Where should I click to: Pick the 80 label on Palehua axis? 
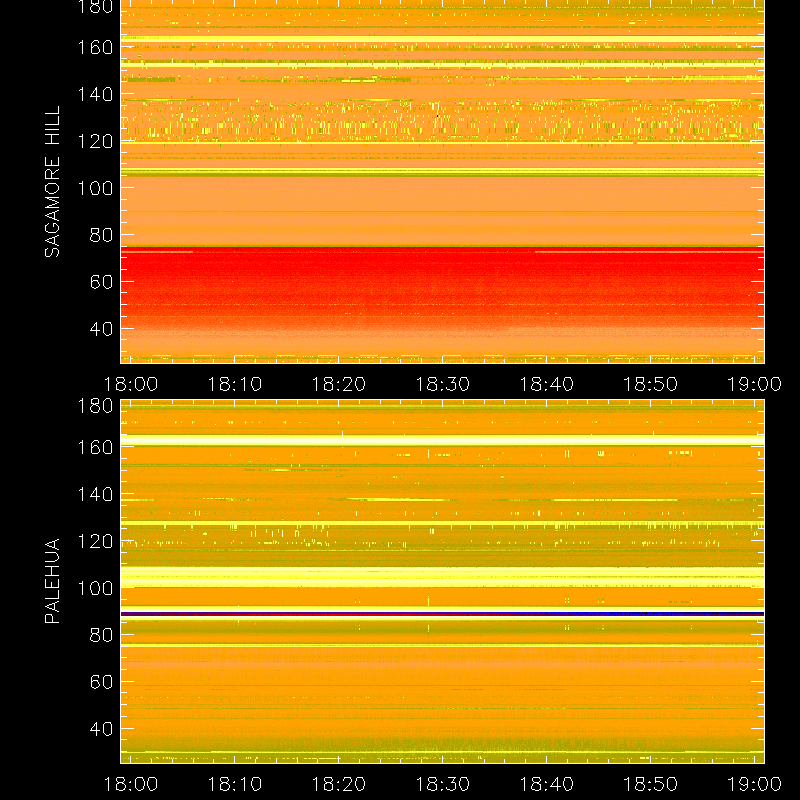coord(101,635)
